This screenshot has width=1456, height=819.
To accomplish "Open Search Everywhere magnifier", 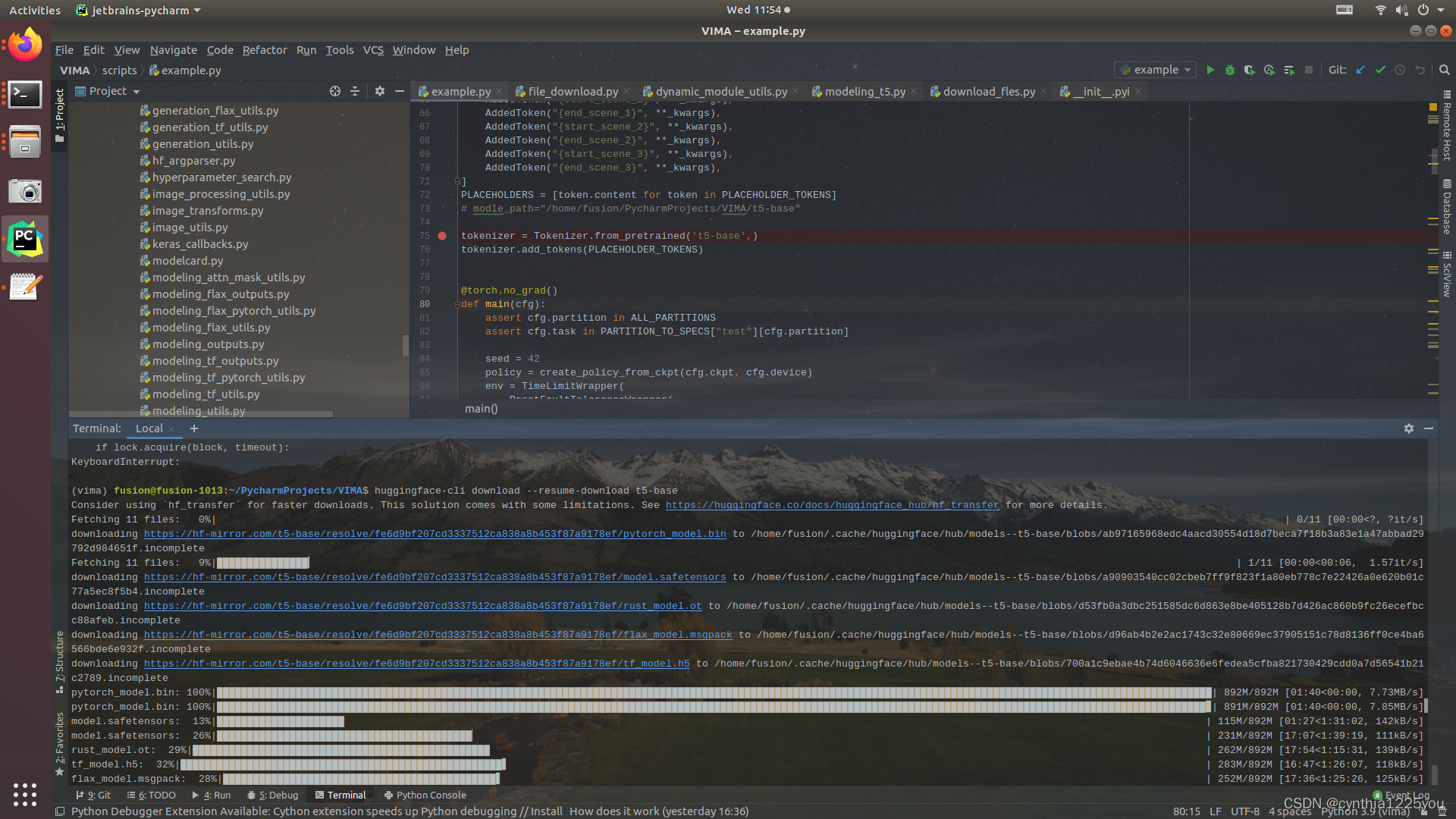I will point(1444,70).
